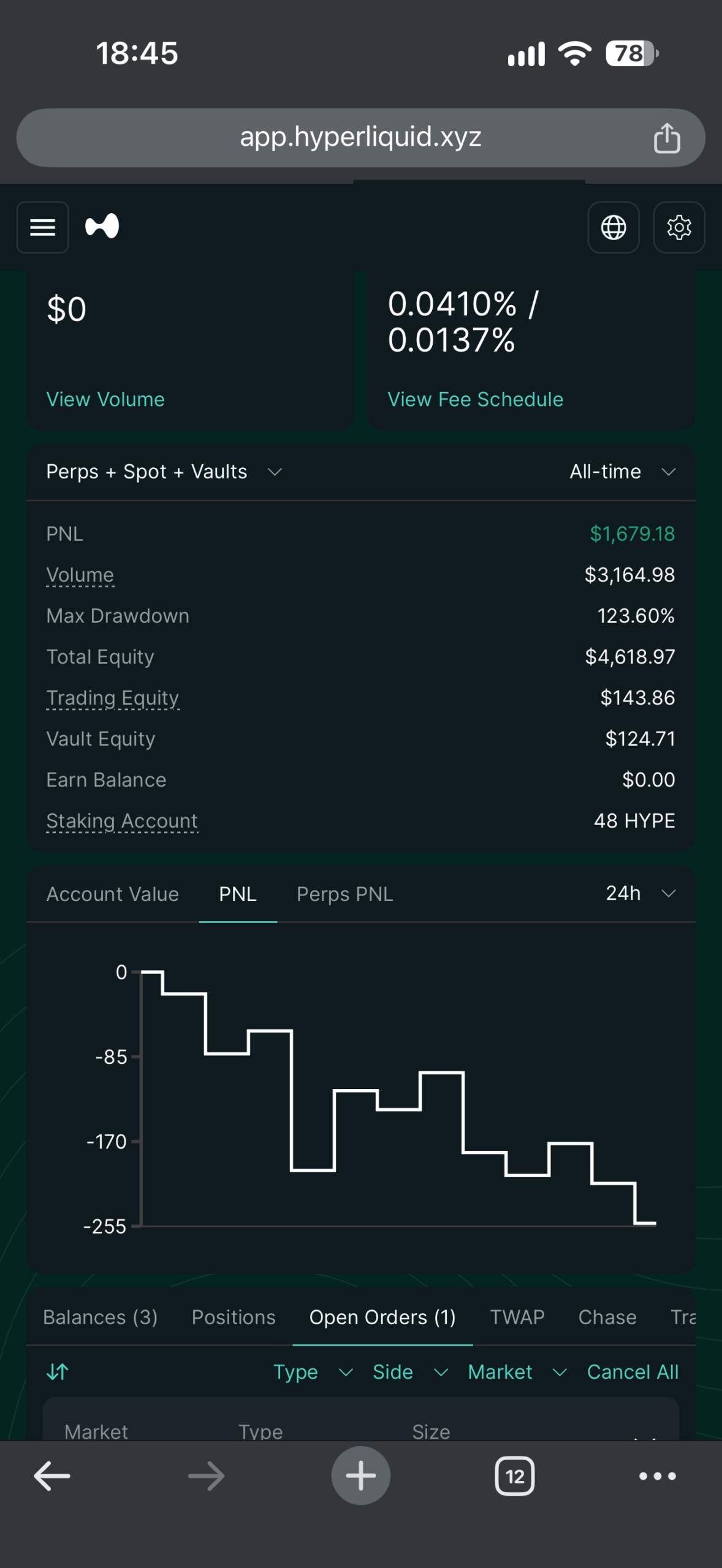Open the hamburger navigation menu
Viewport: 722px width, 1568px height.
(x=42, y=227)
